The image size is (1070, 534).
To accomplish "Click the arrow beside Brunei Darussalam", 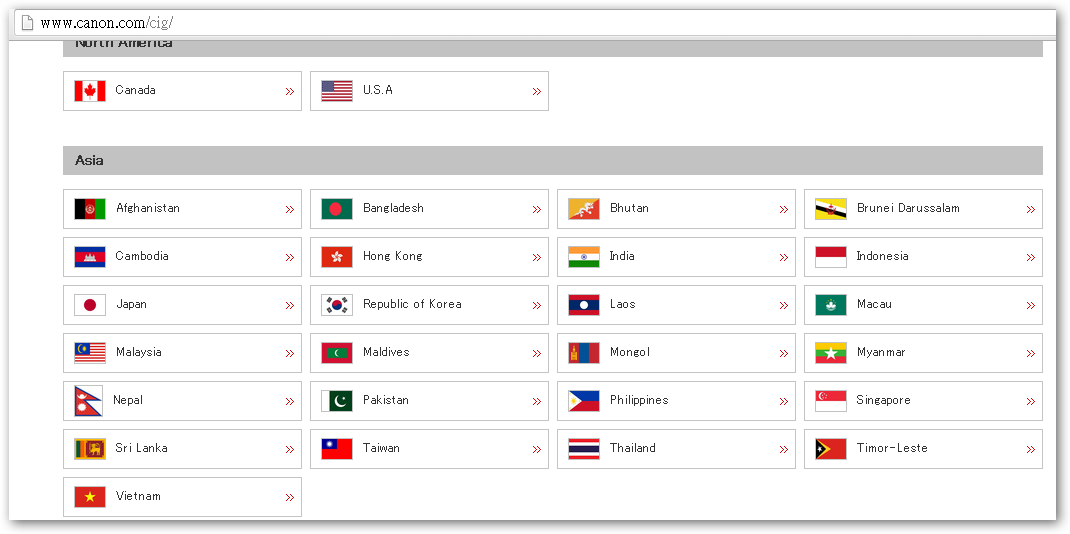I will pos(1031,210).
